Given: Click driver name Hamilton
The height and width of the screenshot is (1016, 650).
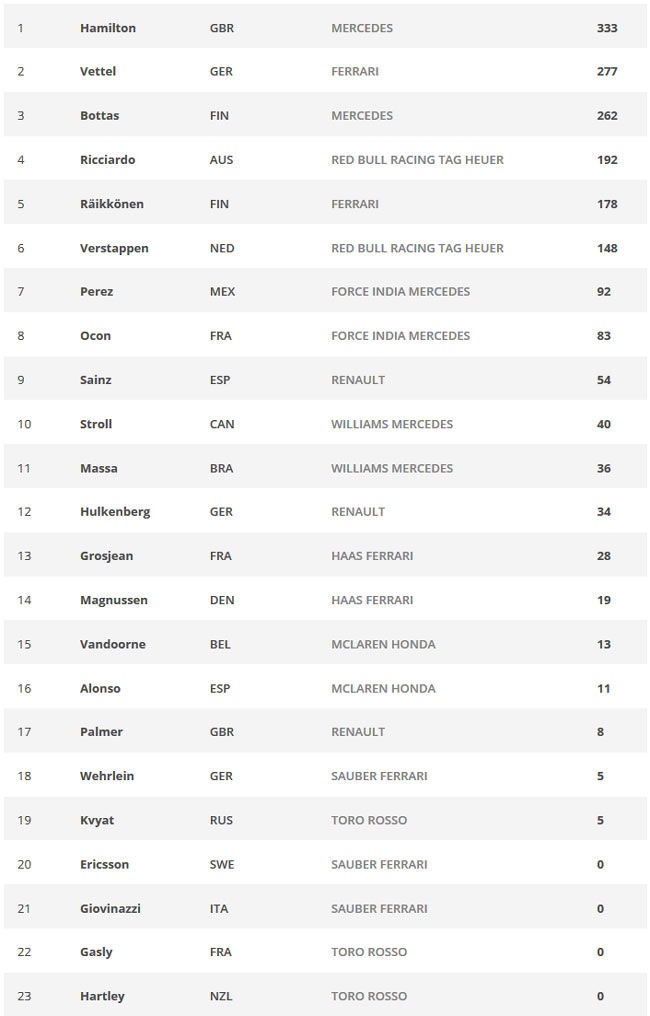Looking at the screenshot, I should point(108,28).
